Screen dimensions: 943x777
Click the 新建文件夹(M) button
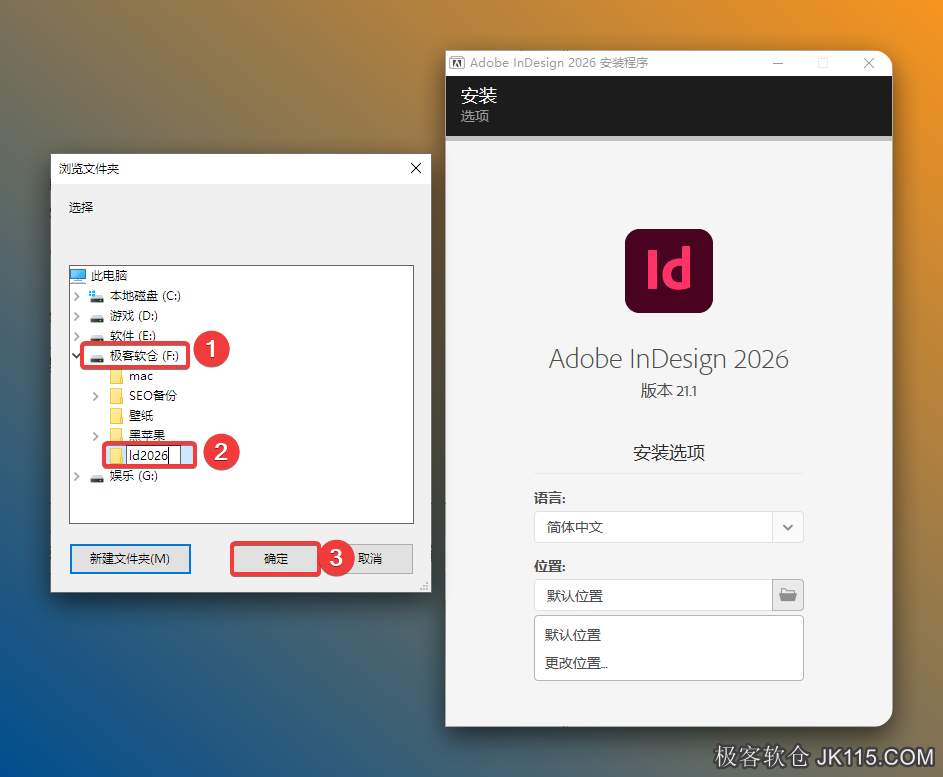(130, 559)
